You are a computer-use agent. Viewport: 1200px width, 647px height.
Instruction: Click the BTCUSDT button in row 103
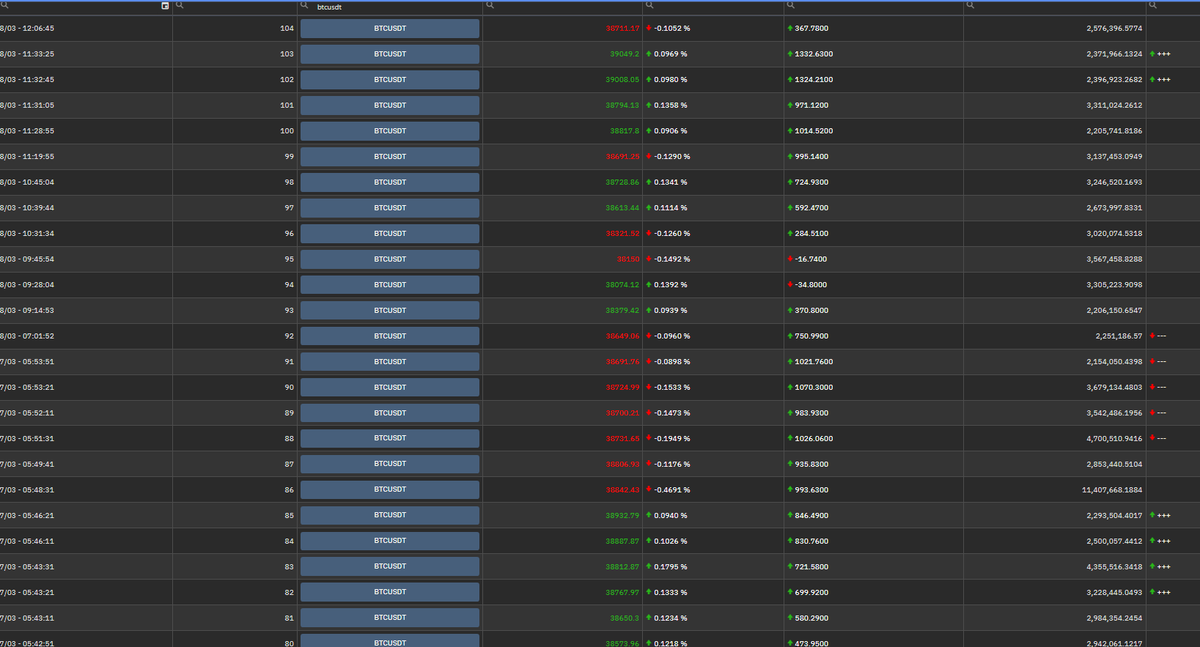(x=390, y=54)
